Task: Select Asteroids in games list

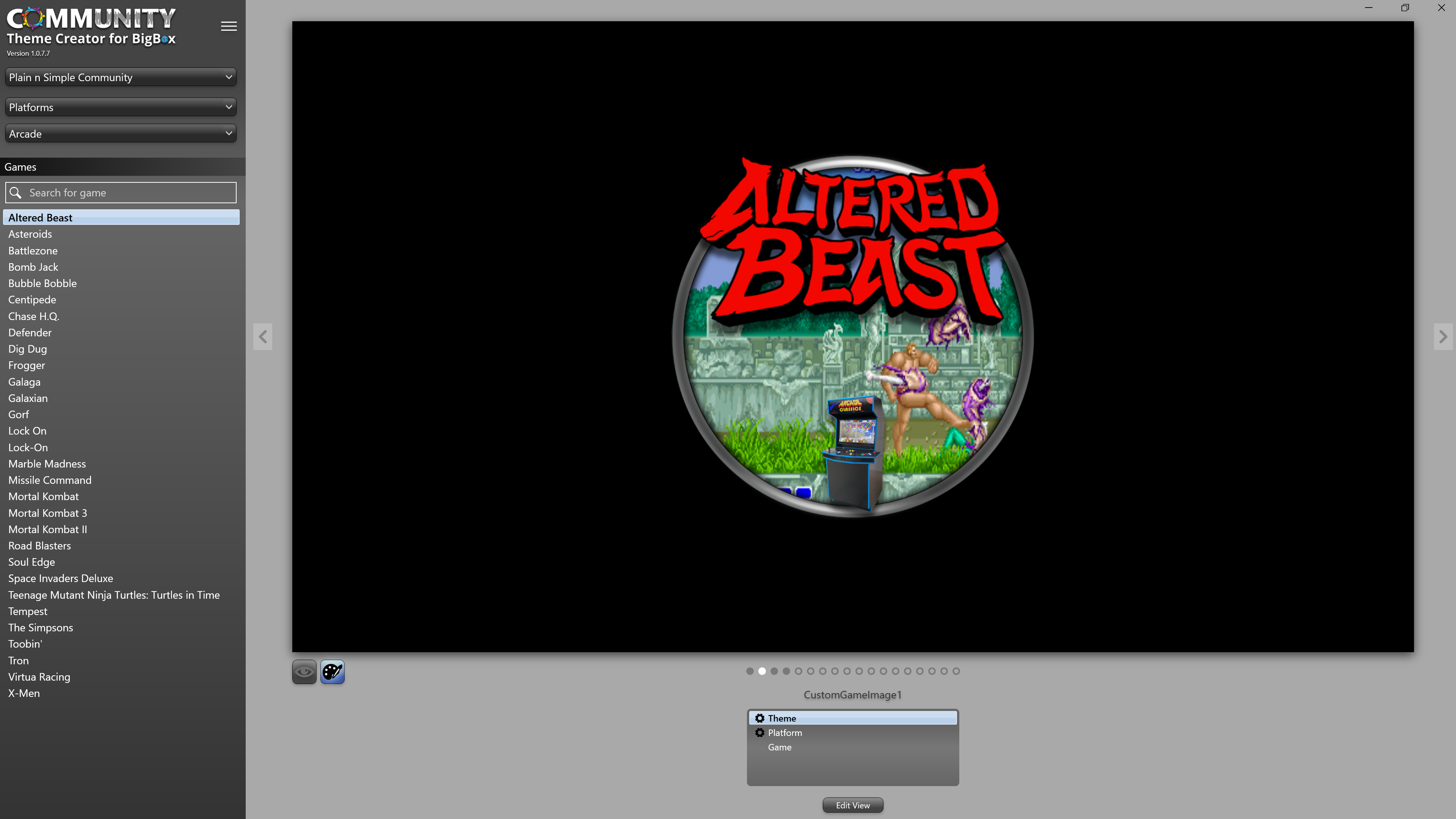Action: pyautogui.click(x=121, y=234)
